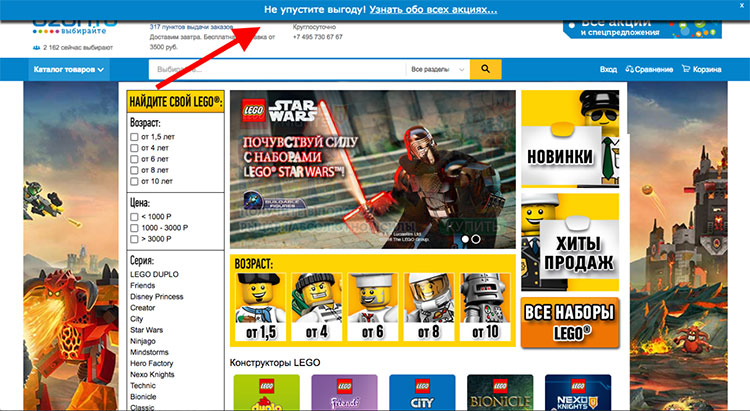Click the yellow search magnifier button
Viewport: 750px width, 411px height.
tap(485, 69)
